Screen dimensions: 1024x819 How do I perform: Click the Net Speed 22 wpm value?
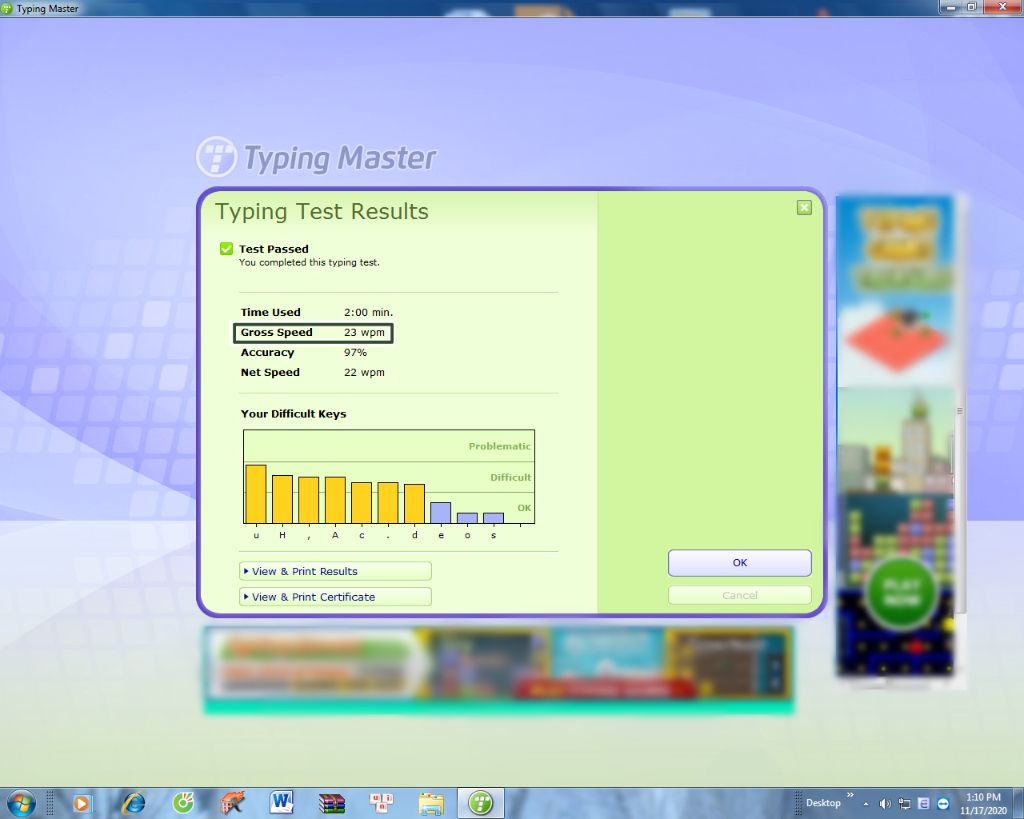click(364, 372)
